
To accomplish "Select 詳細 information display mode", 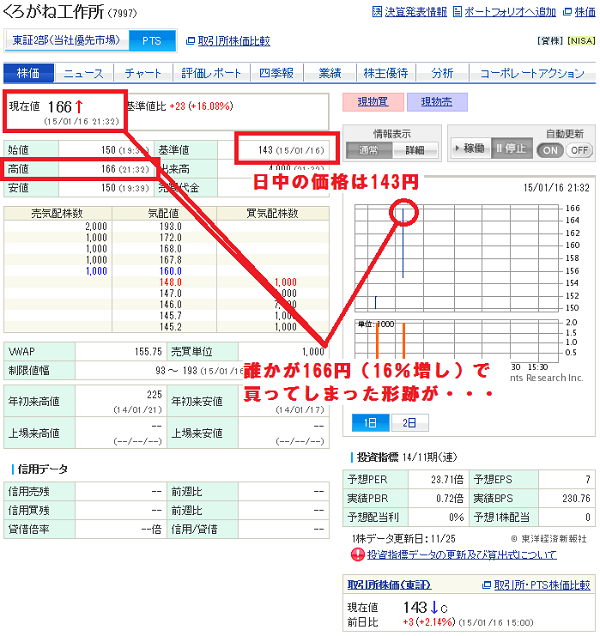I will tap(415, 150).
